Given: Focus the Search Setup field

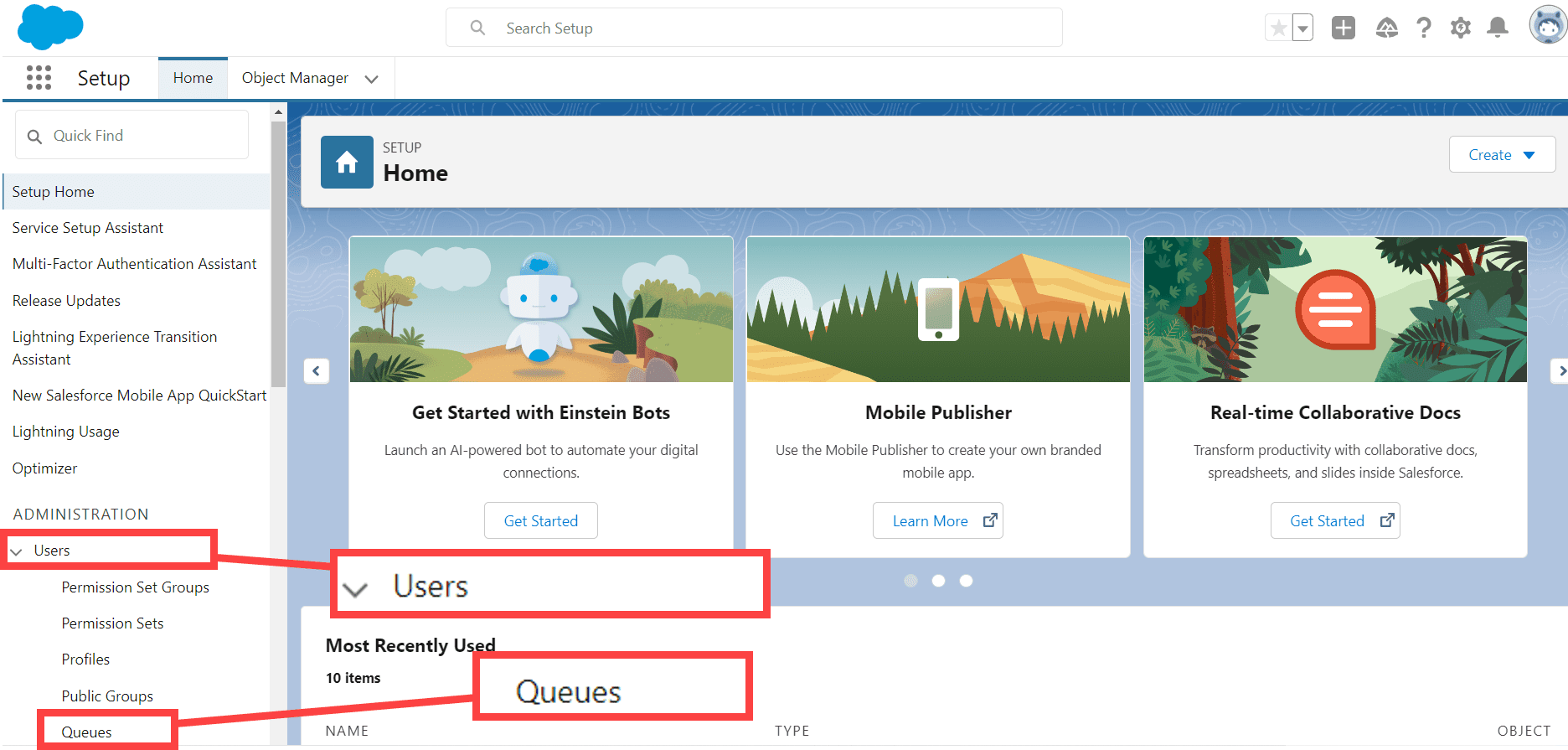Looking at the screenshot, I should (x=754, y=28).
